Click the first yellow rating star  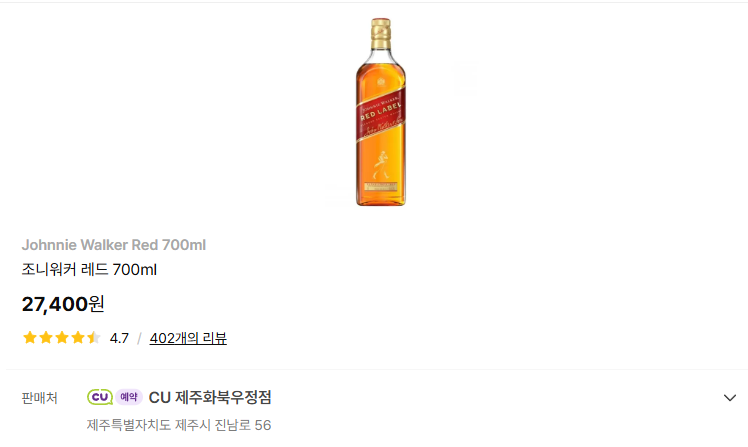click(x=30, y=338)
